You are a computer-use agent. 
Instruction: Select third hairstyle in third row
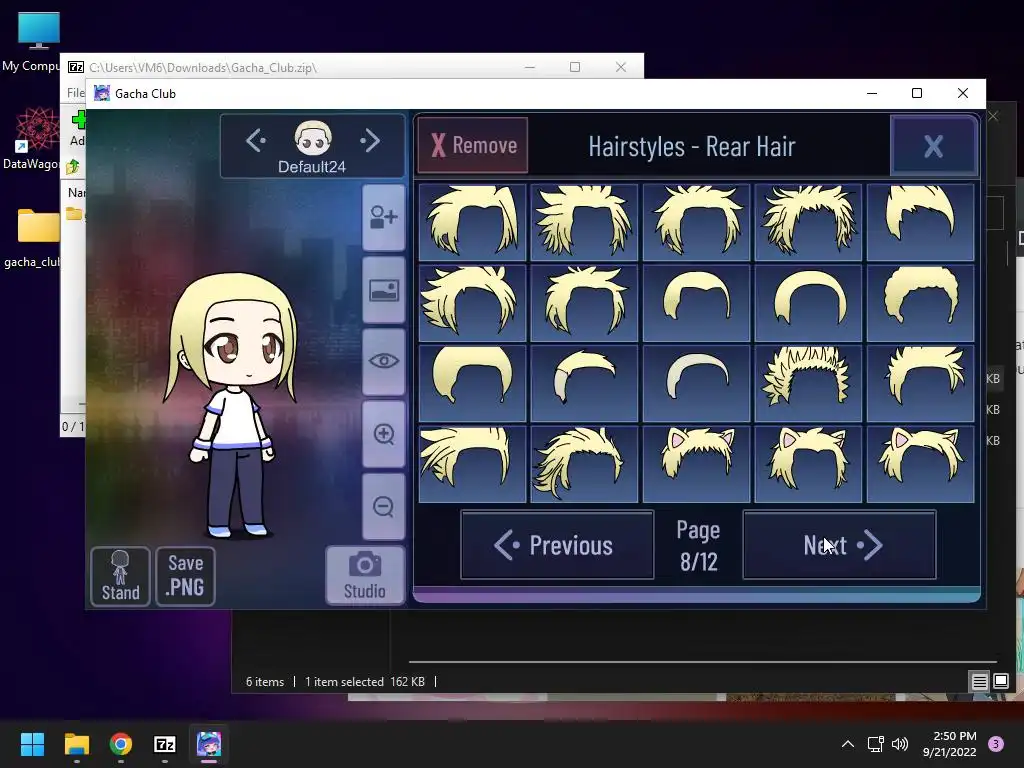696,383
